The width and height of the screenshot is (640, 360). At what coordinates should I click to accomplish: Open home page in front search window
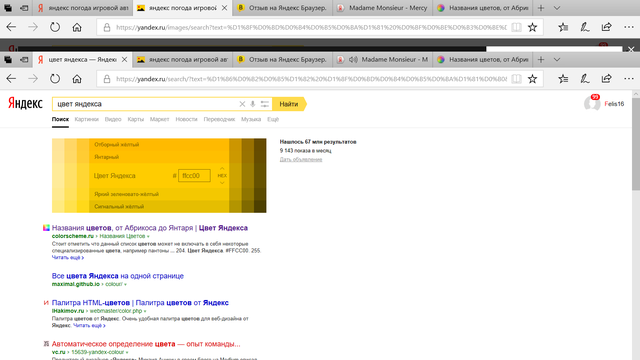click(77, 79)
